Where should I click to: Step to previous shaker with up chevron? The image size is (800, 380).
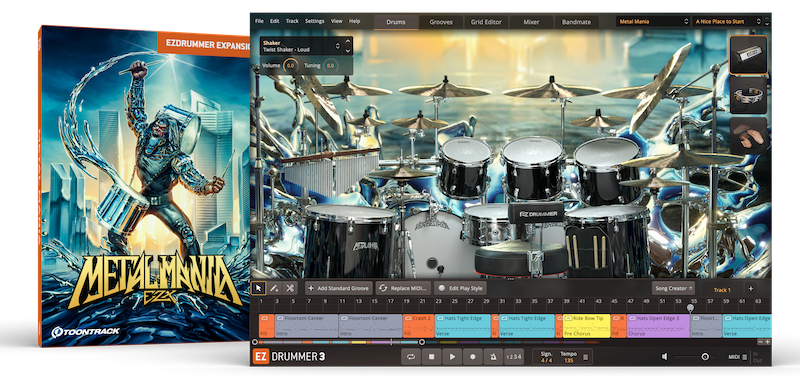click(x=348, y=42)
